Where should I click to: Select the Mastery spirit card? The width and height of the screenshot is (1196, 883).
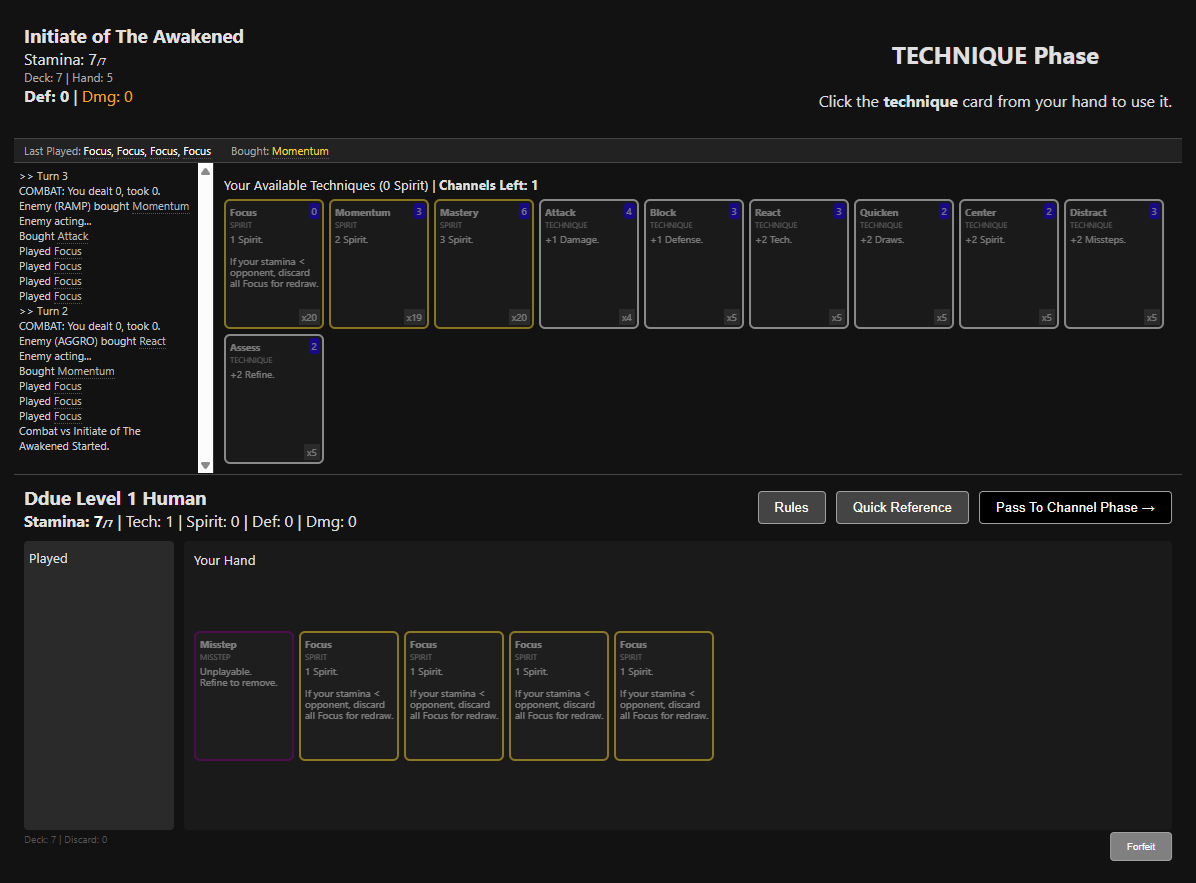[484, 264]
